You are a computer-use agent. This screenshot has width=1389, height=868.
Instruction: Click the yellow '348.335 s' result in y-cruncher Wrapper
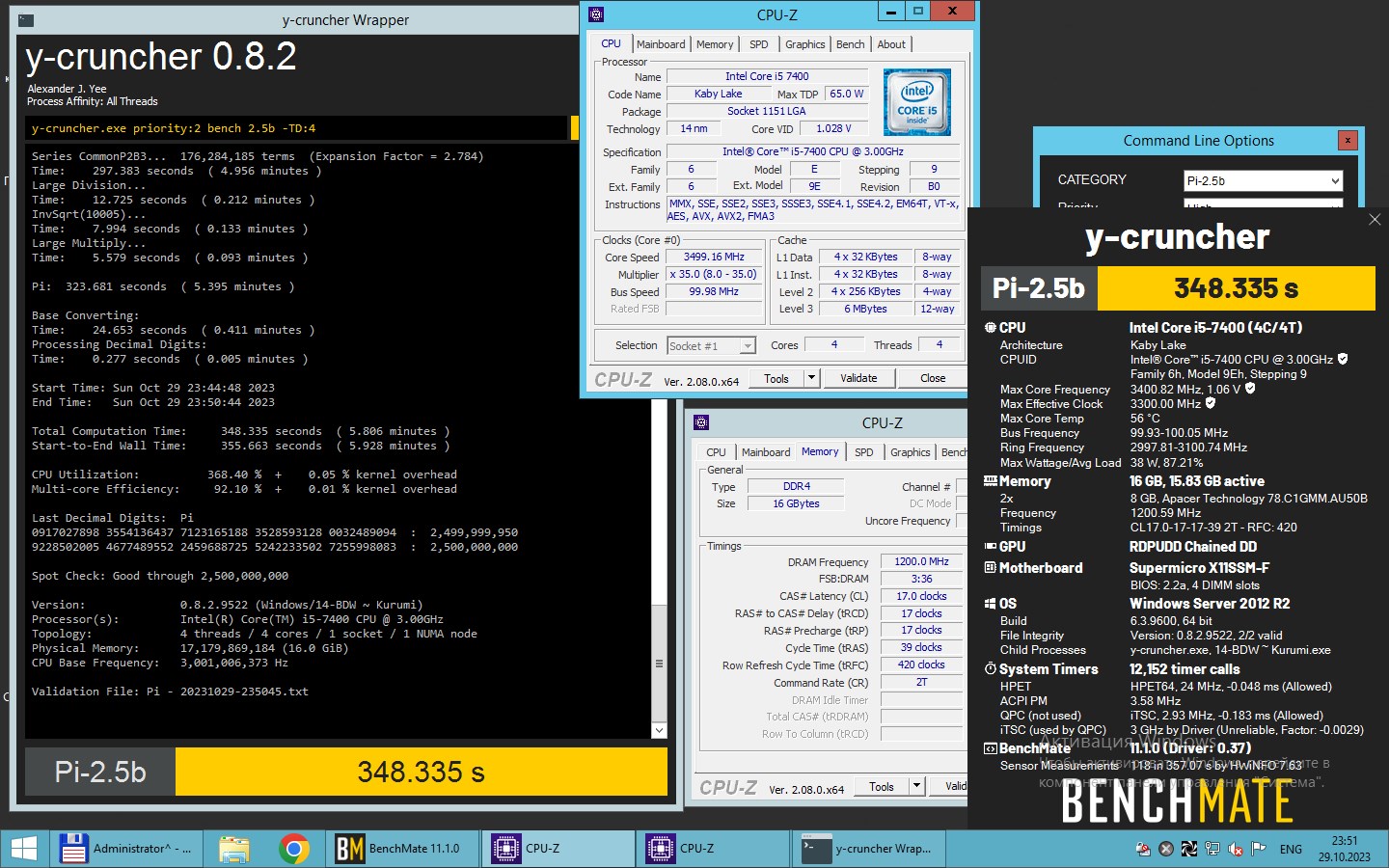(421, 772)
